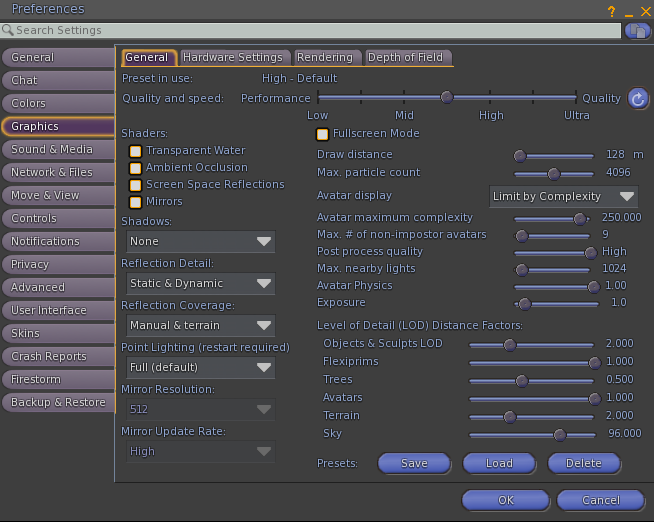Go to Network & Files section

[58, 172]
